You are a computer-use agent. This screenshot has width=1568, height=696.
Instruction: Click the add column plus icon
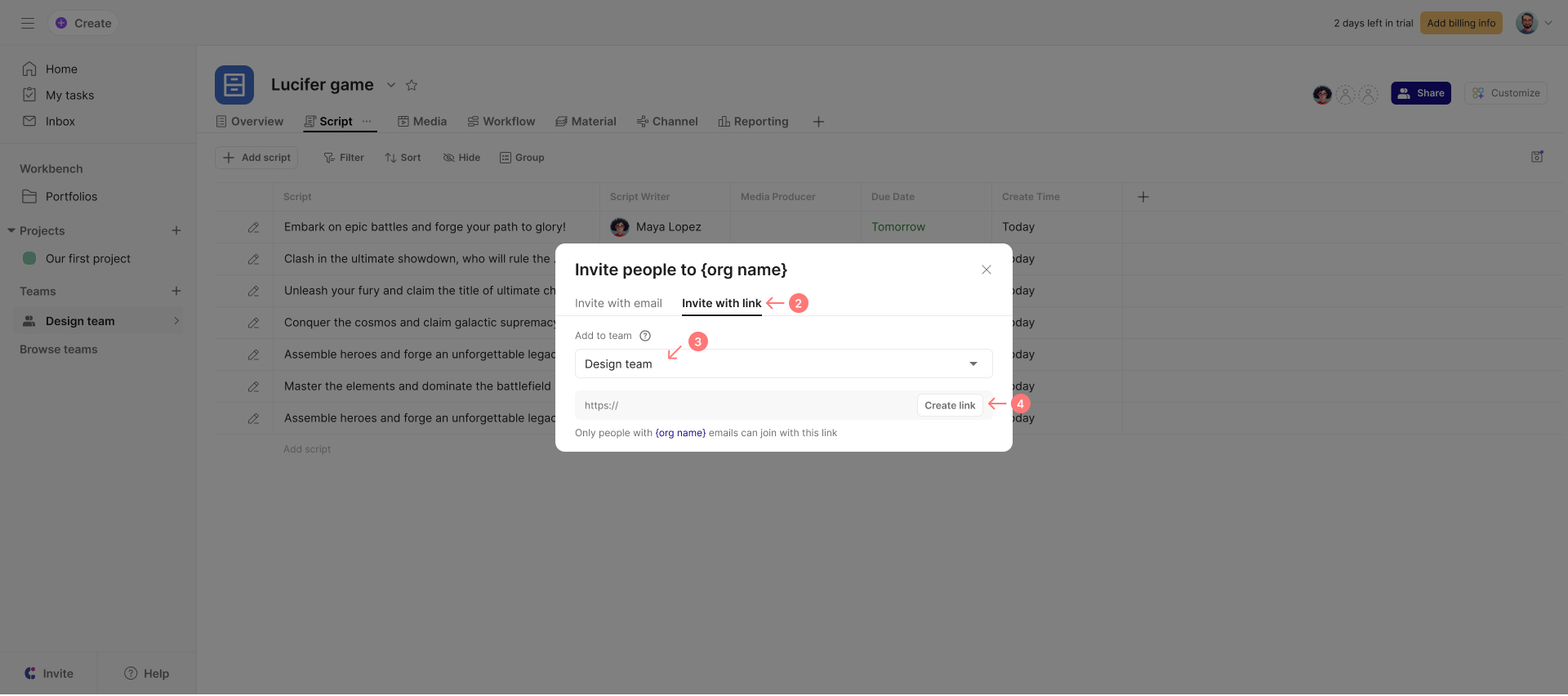pyautogui.click(x=1143, y=197)
